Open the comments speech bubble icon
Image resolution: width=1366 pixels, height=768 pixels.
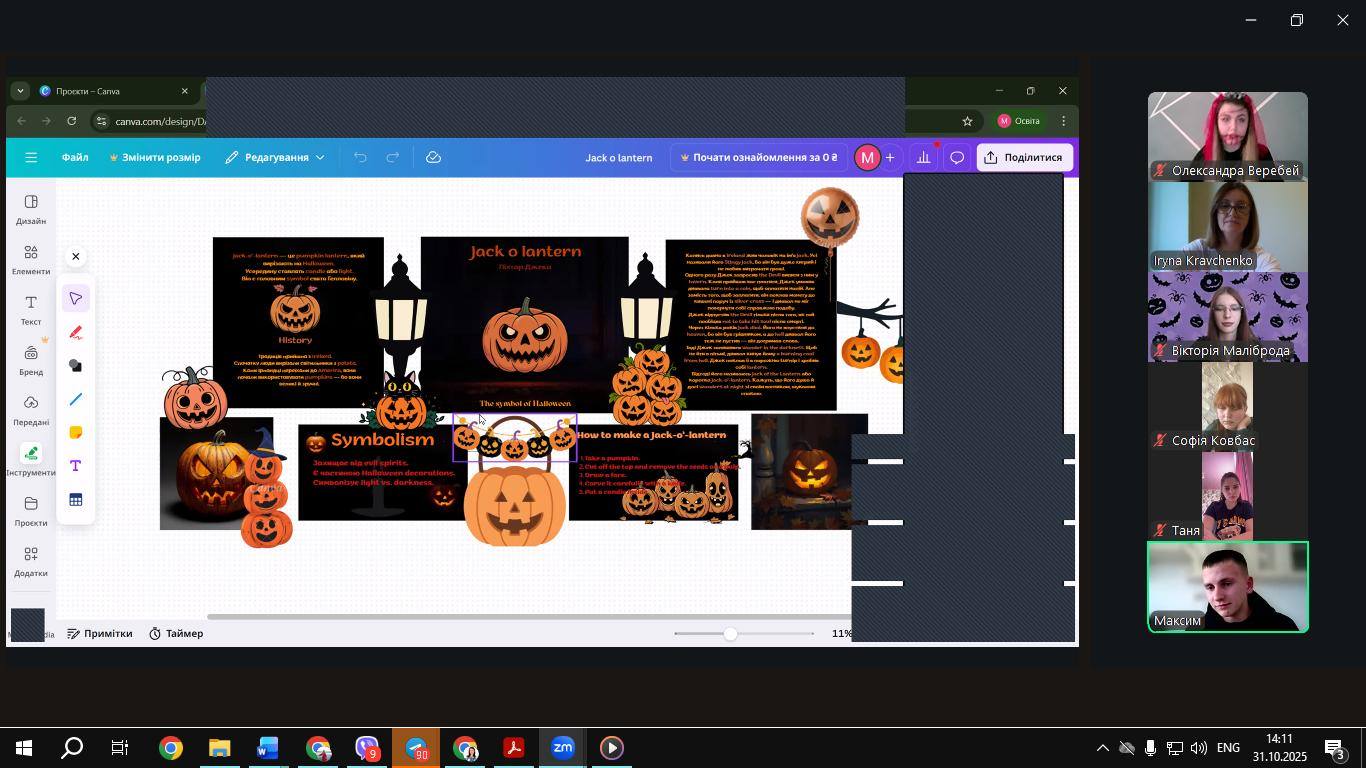[x=957, y=158]
